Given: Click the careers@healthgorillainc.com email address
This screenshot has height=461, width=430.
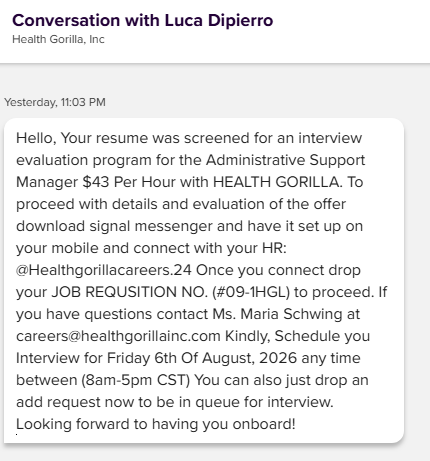Looking at the screenshot, I should point(118,336).
